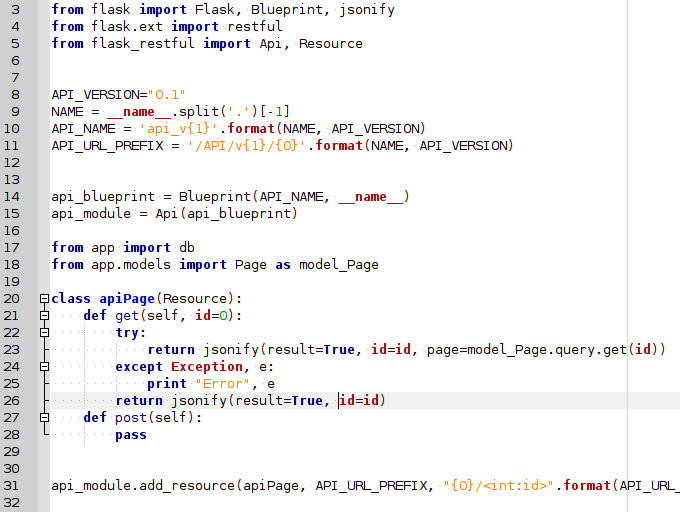Image resolution: width=680 pixels, height=512 pixels.
Task: Click line number 31 in the gutter
Action: [12, 486]
